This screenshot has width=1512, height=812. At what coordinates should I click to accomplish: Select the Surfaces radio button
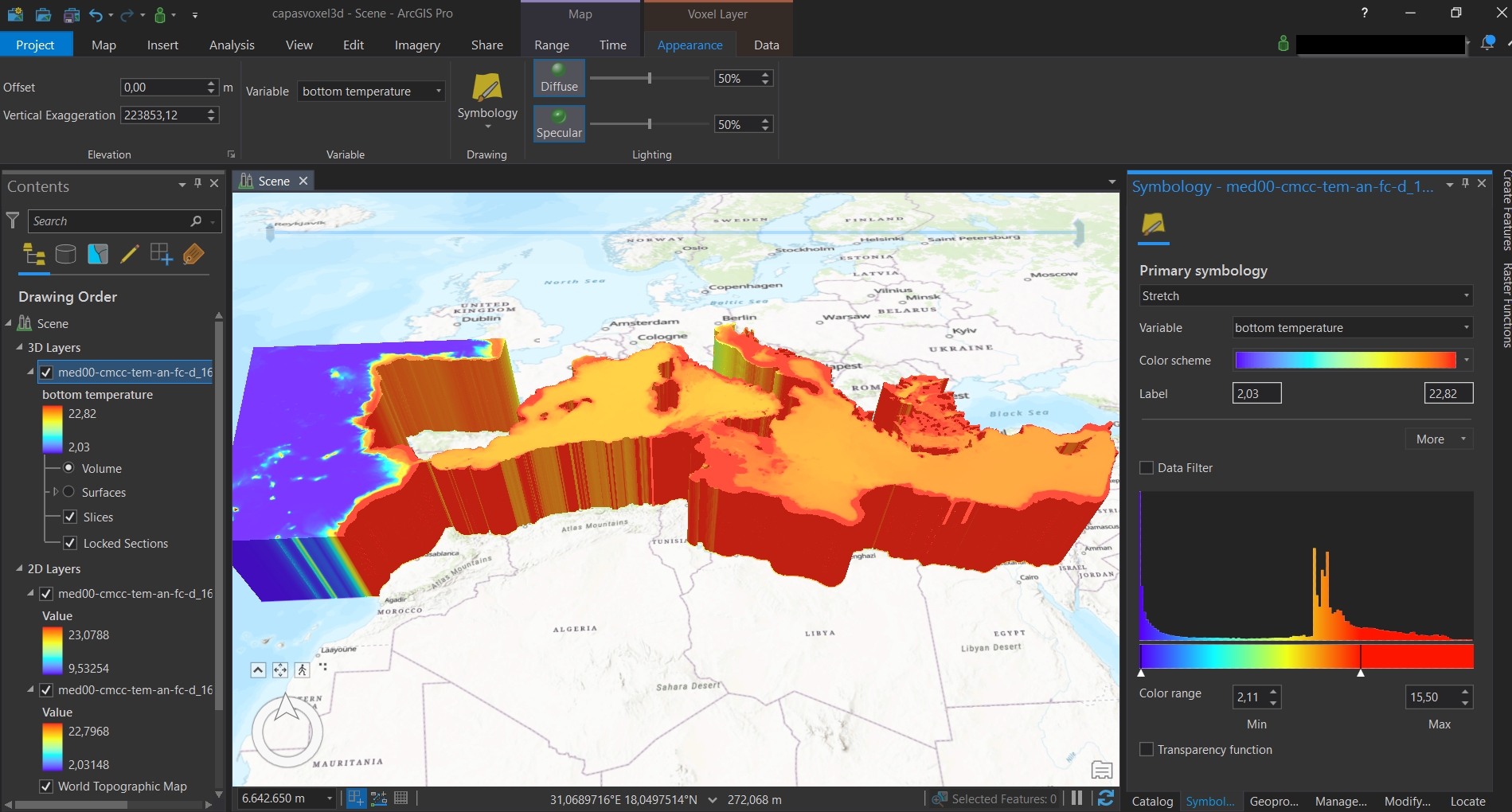tap(69, 492)
